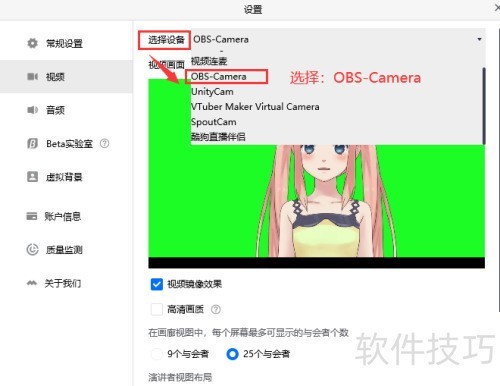Image resolution: width=500 pixels, height=386 pixels.
Task: Open 关于我们 tab
Action: coord(66,283)
